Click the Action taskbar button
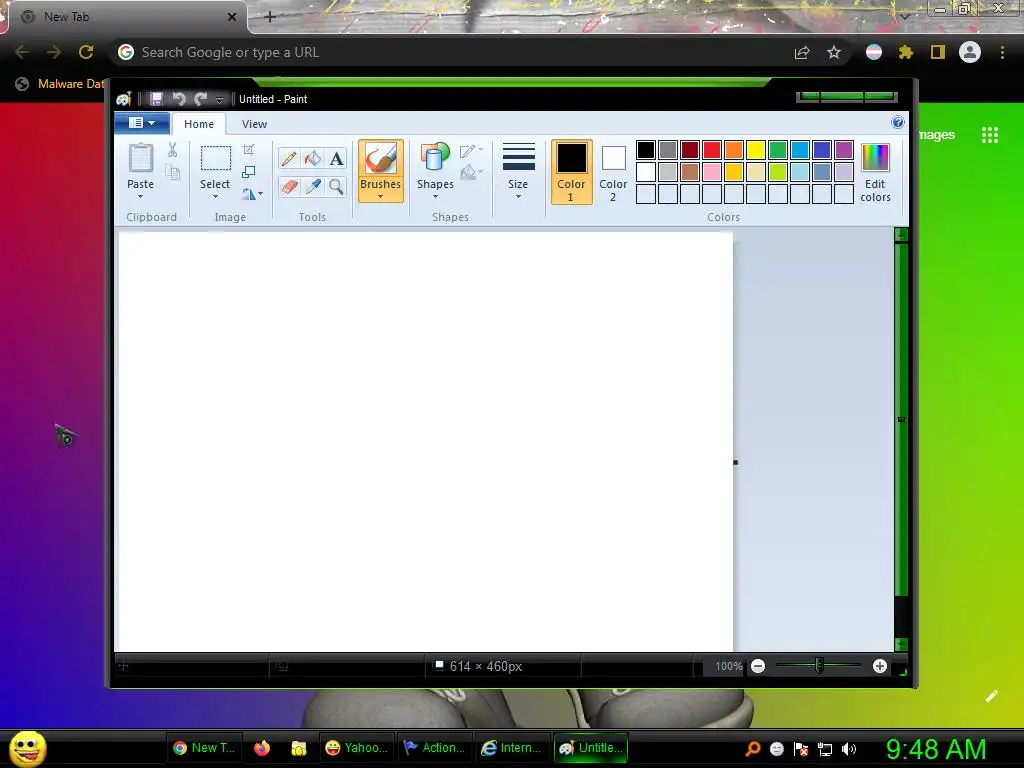The width and height of the screenshot is (1024, 768). coord(434,748)
